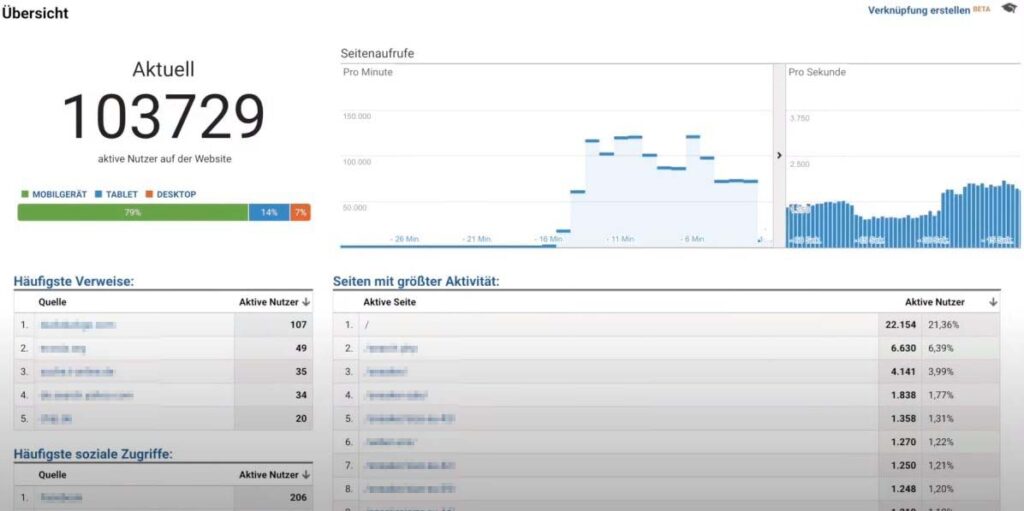
Task: Click the TABLET legend label
Action: tap(121, 195)
